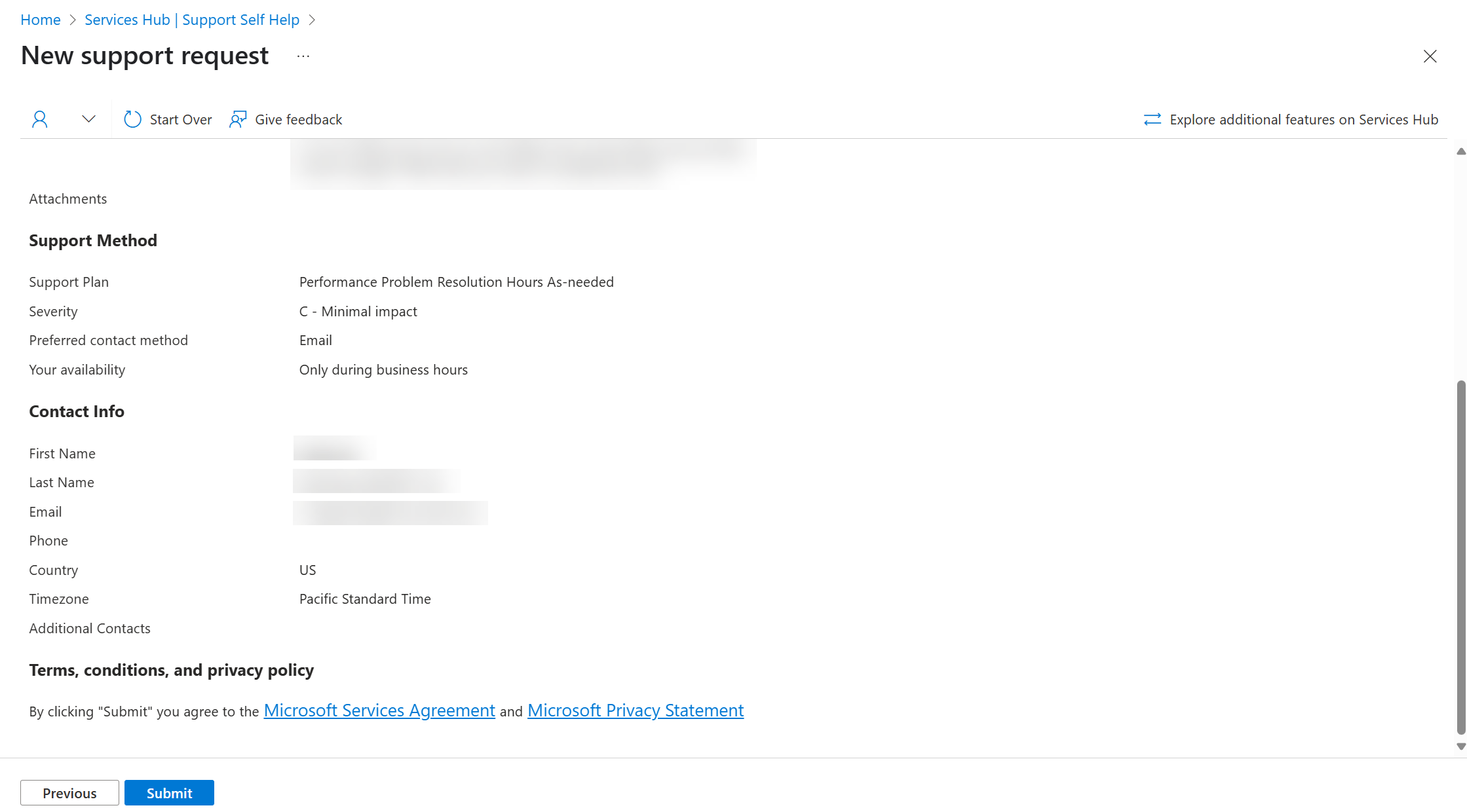Image resolution: width=1467 pixels, height=812 pixels.
Task: Click the Submit button
Action: tap(168, 793)
